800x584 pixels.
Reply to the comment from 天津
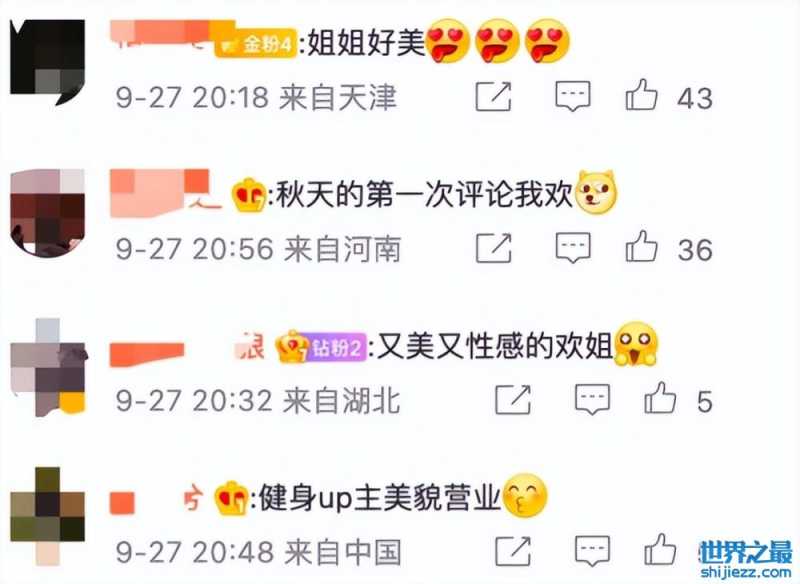click(573, 96)
